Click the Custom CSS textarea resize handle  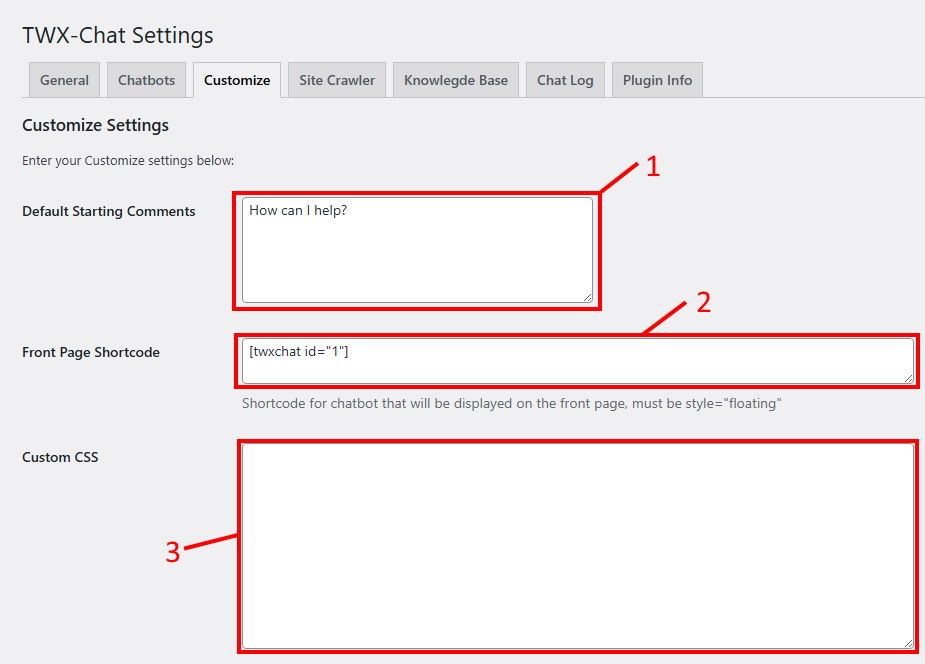tap(908, 643)
